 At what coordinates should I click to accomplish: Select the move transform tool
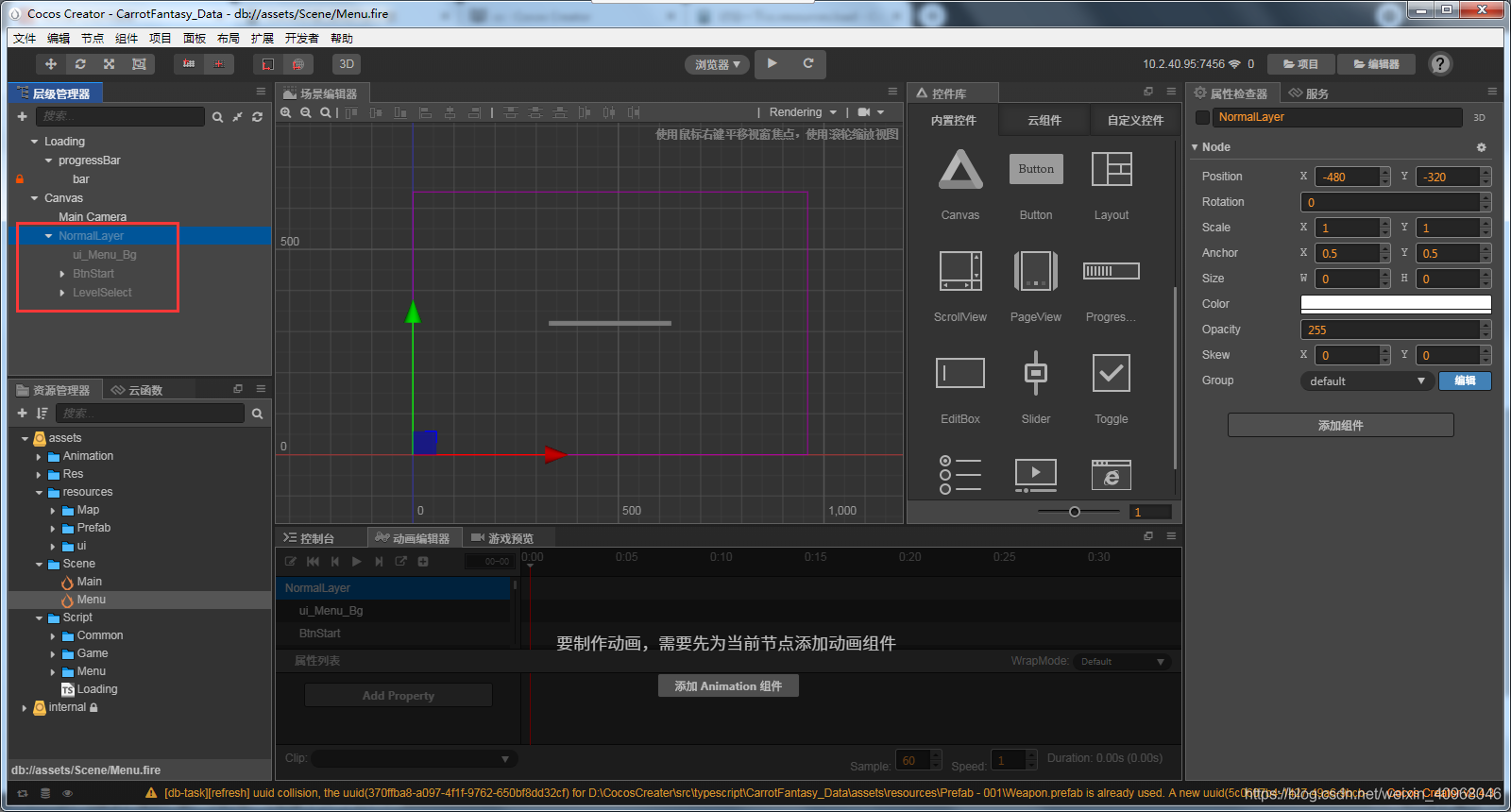pos(51,64)
